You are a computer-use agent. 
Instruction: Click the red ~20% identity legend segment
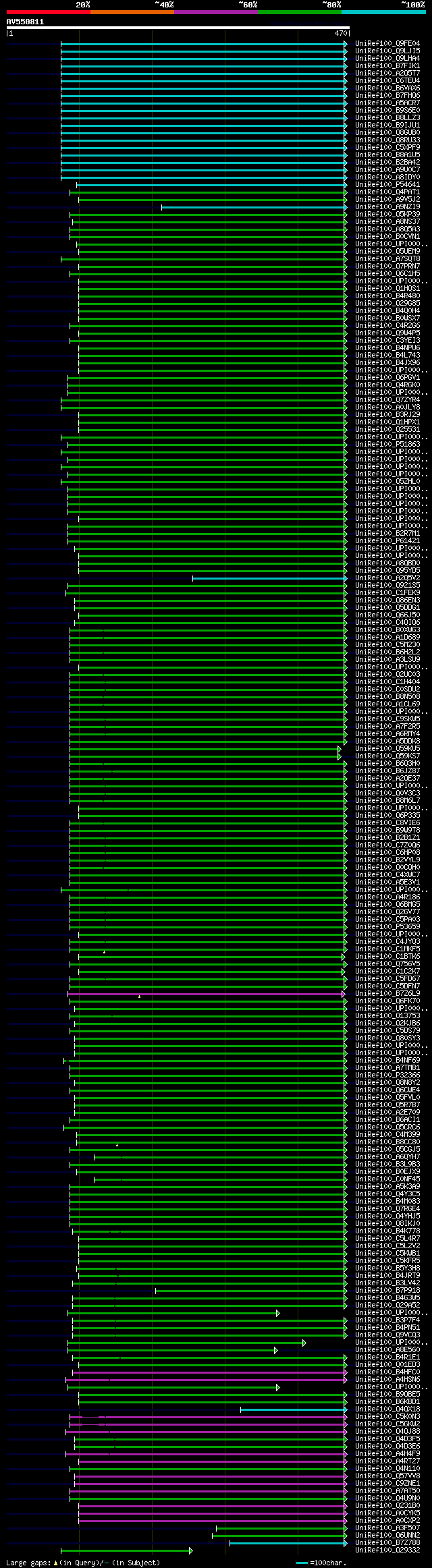pyautogui.click(x=48, y=11)
